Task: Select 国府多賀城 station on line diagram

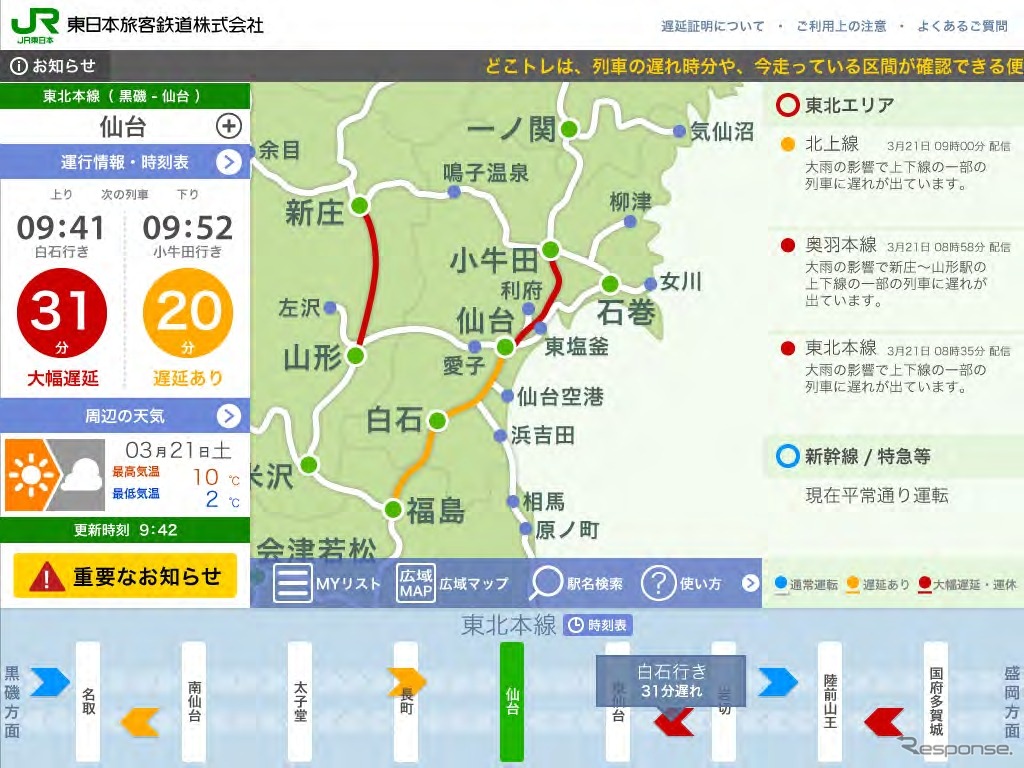Action: point(935,701)
